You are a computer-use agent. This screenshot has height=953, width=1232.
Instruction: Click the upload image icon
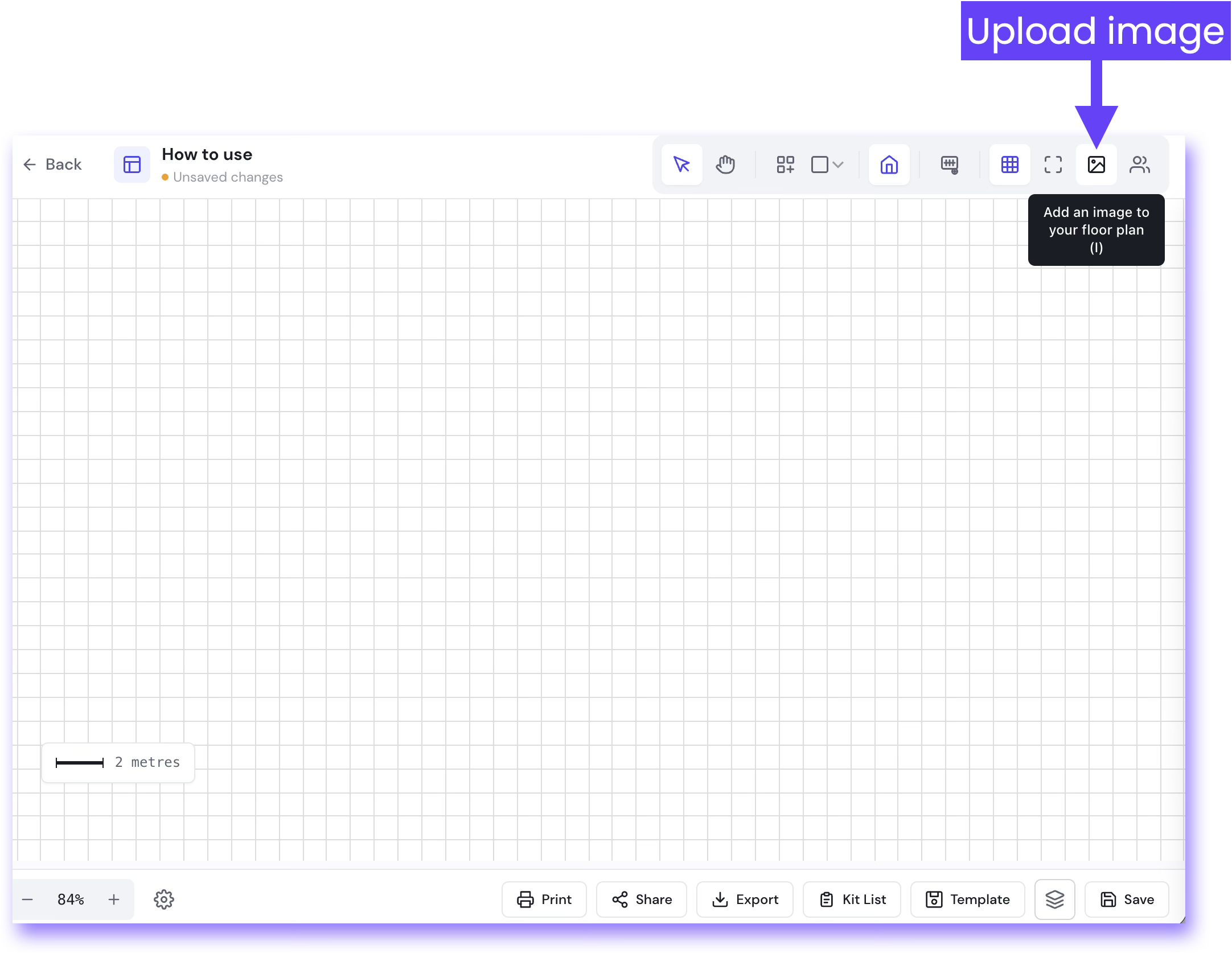1096,165
